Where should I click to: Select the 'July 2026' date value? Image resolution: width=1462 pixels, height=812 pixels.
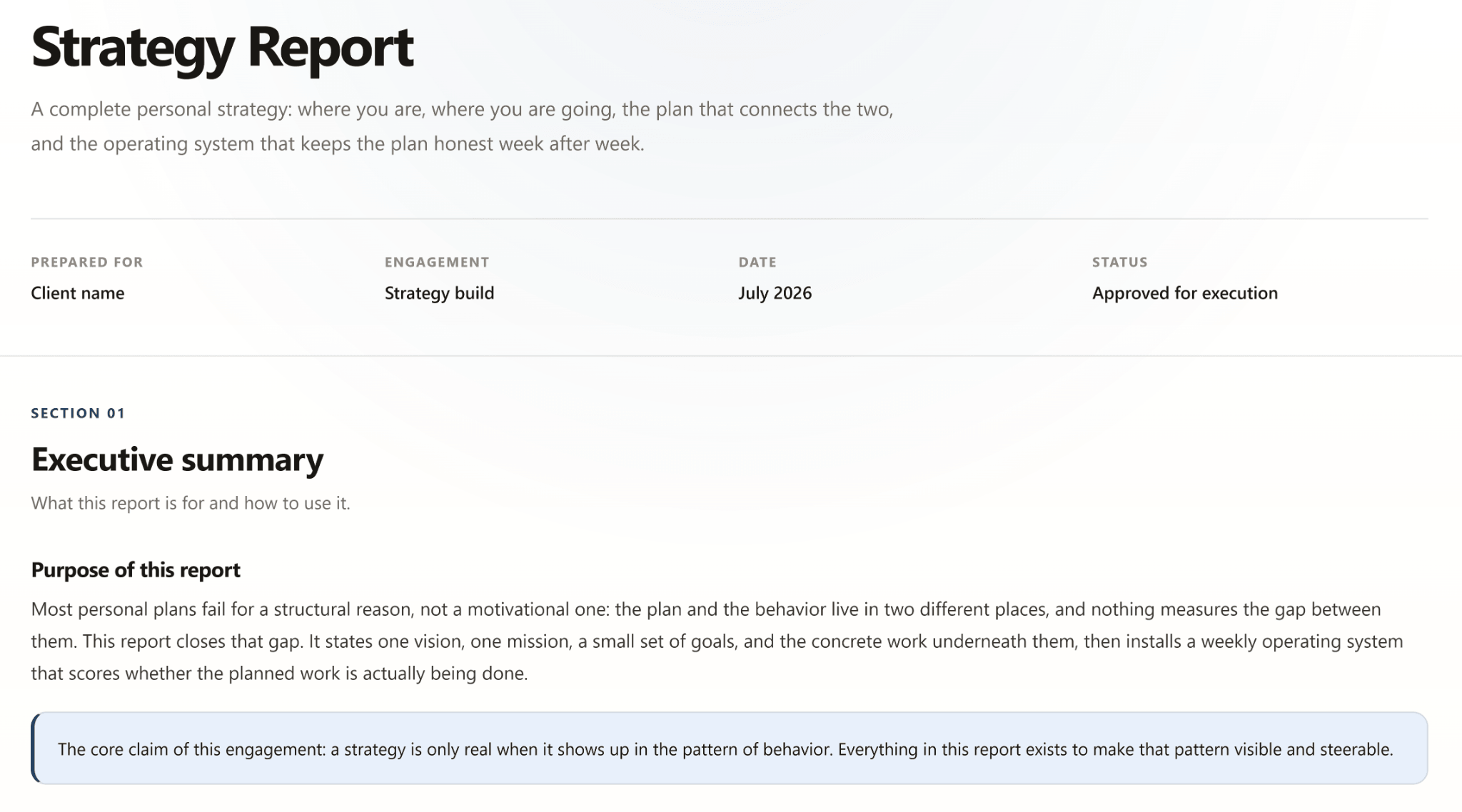[775, 293]
